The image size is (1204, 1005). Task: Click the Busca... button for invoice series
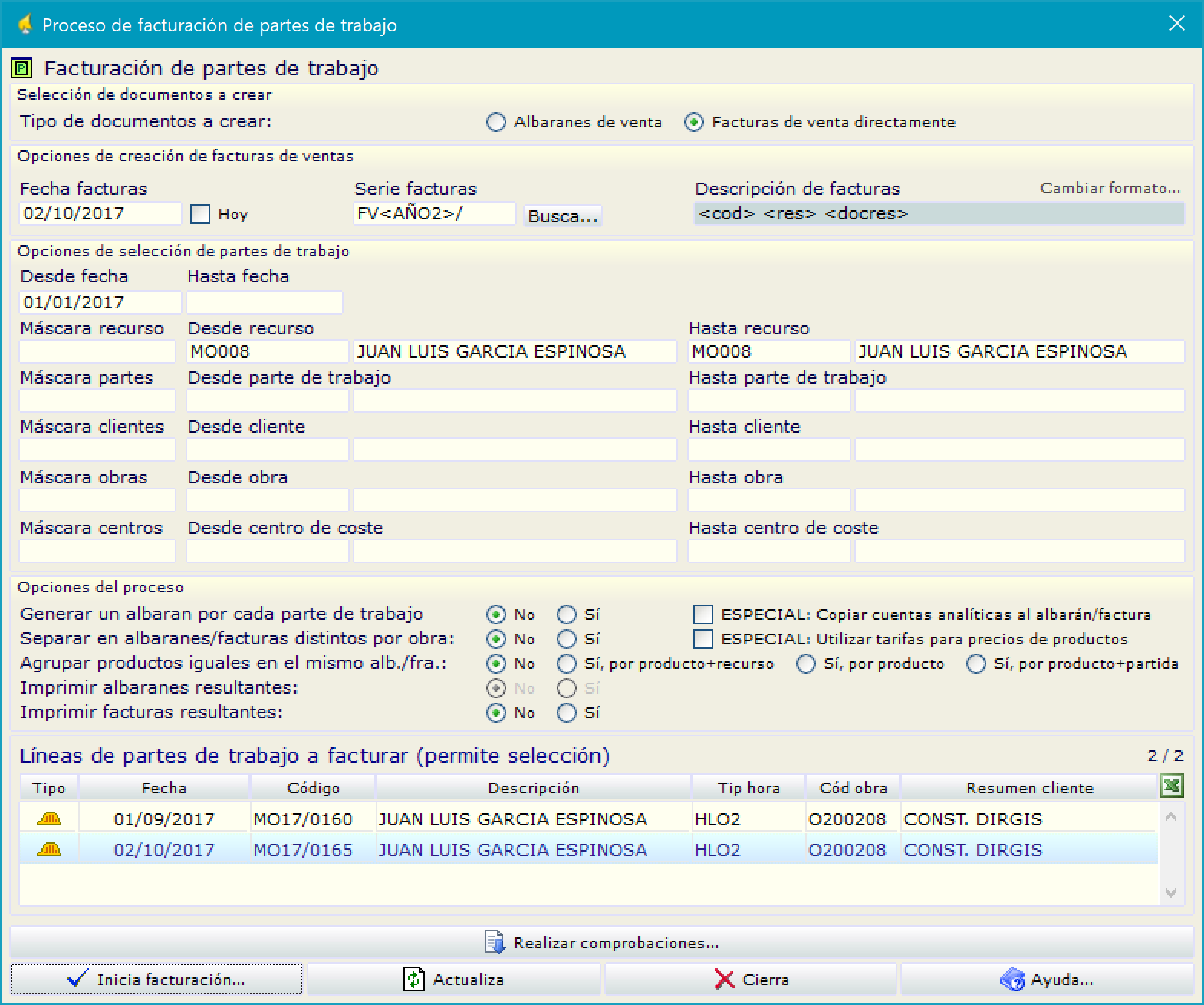(x=563, y=216)
